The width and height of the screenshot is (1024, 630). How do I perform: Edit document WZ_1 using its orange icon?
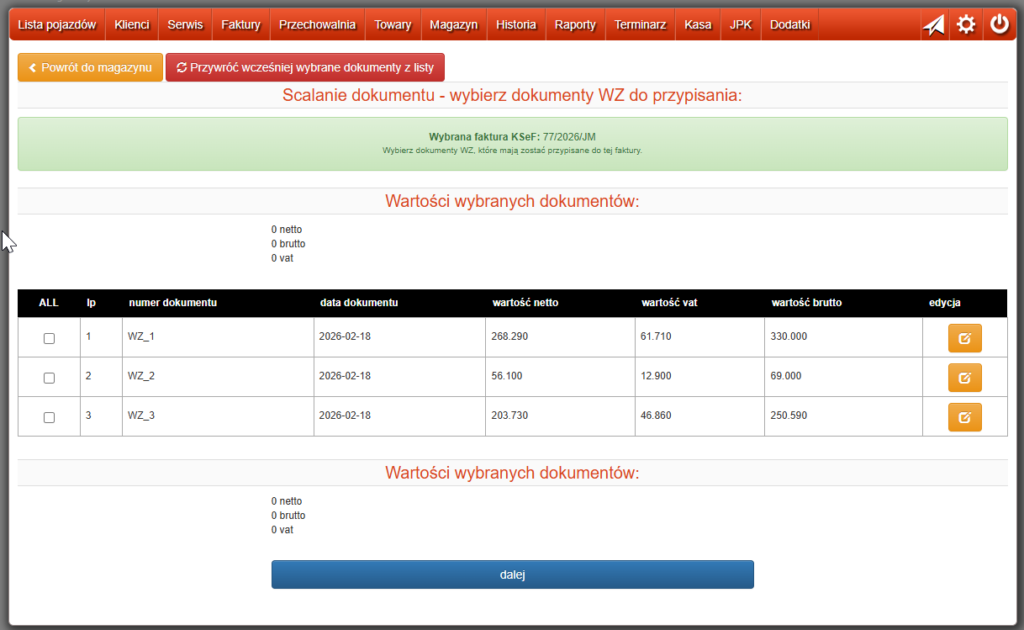pos(964,338)
